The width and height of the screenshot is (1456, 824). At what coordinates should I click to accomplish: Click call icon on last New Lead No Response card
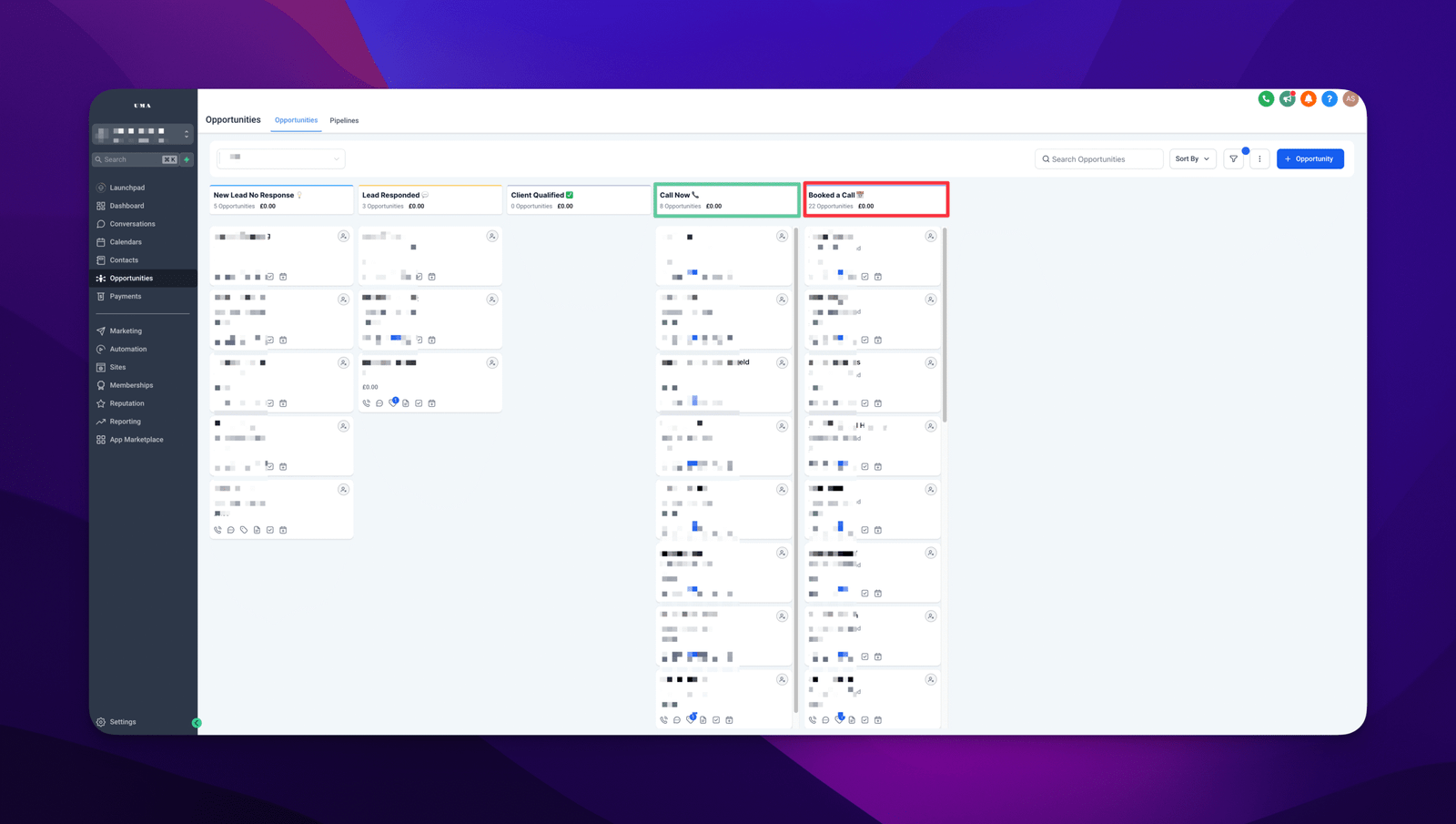(x=218, y=530)
